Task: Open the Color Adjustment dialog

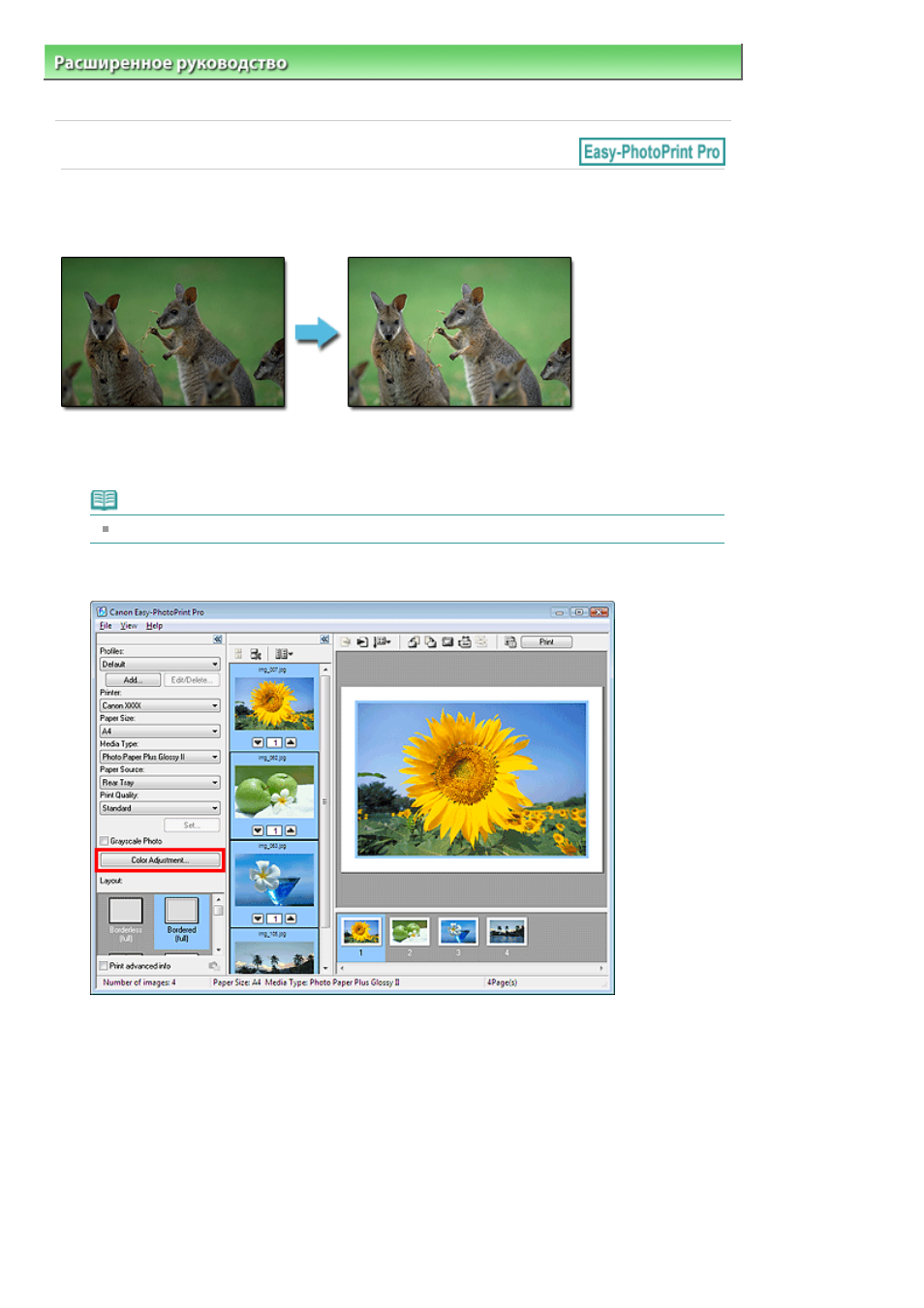Action: pyautogui.click(x=160, y=860)
